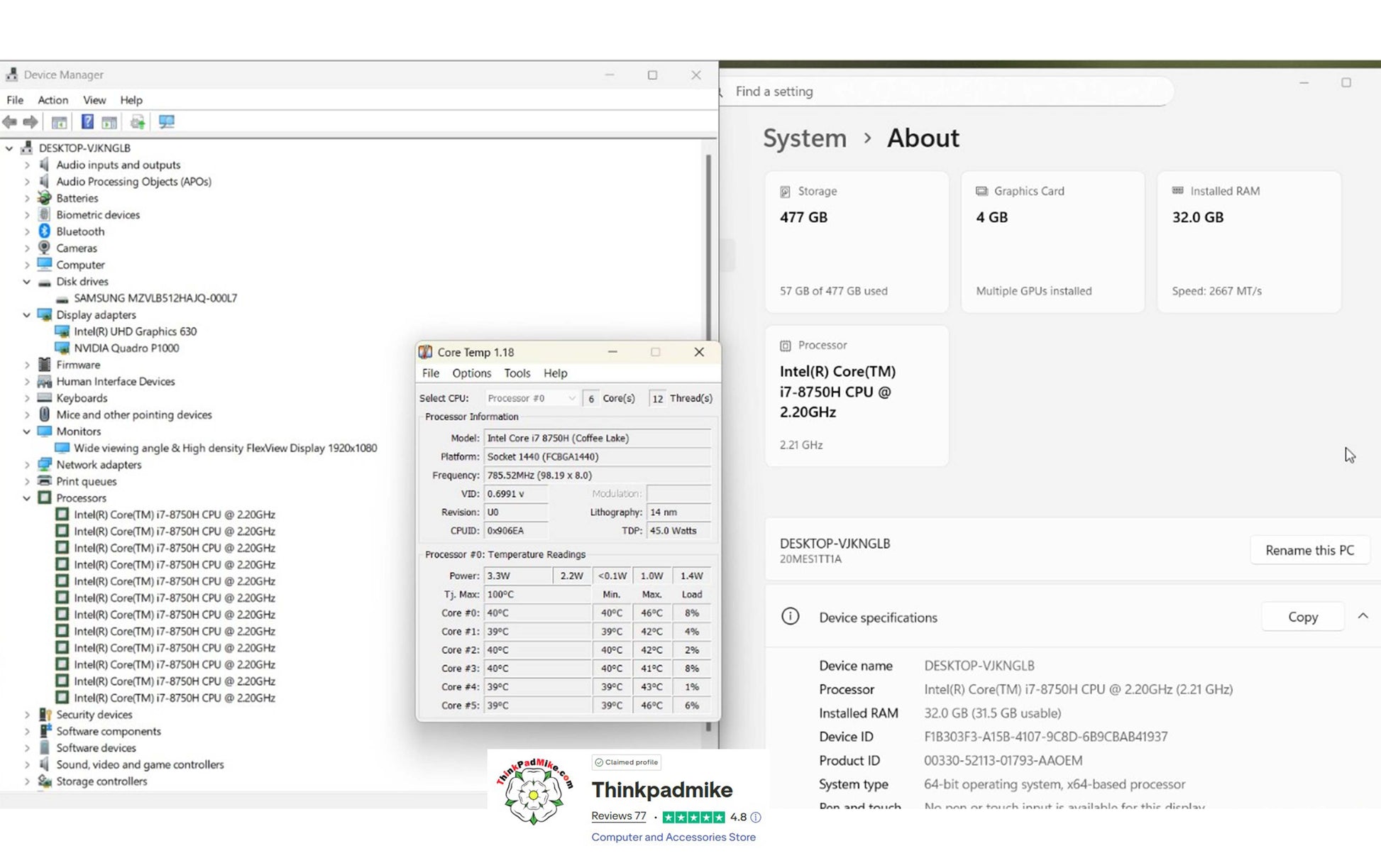Click the blue Help question-mark toolbar icon
Image resolution: width=1381 pixels, height=868 pixels.
[x=87, y=122]
